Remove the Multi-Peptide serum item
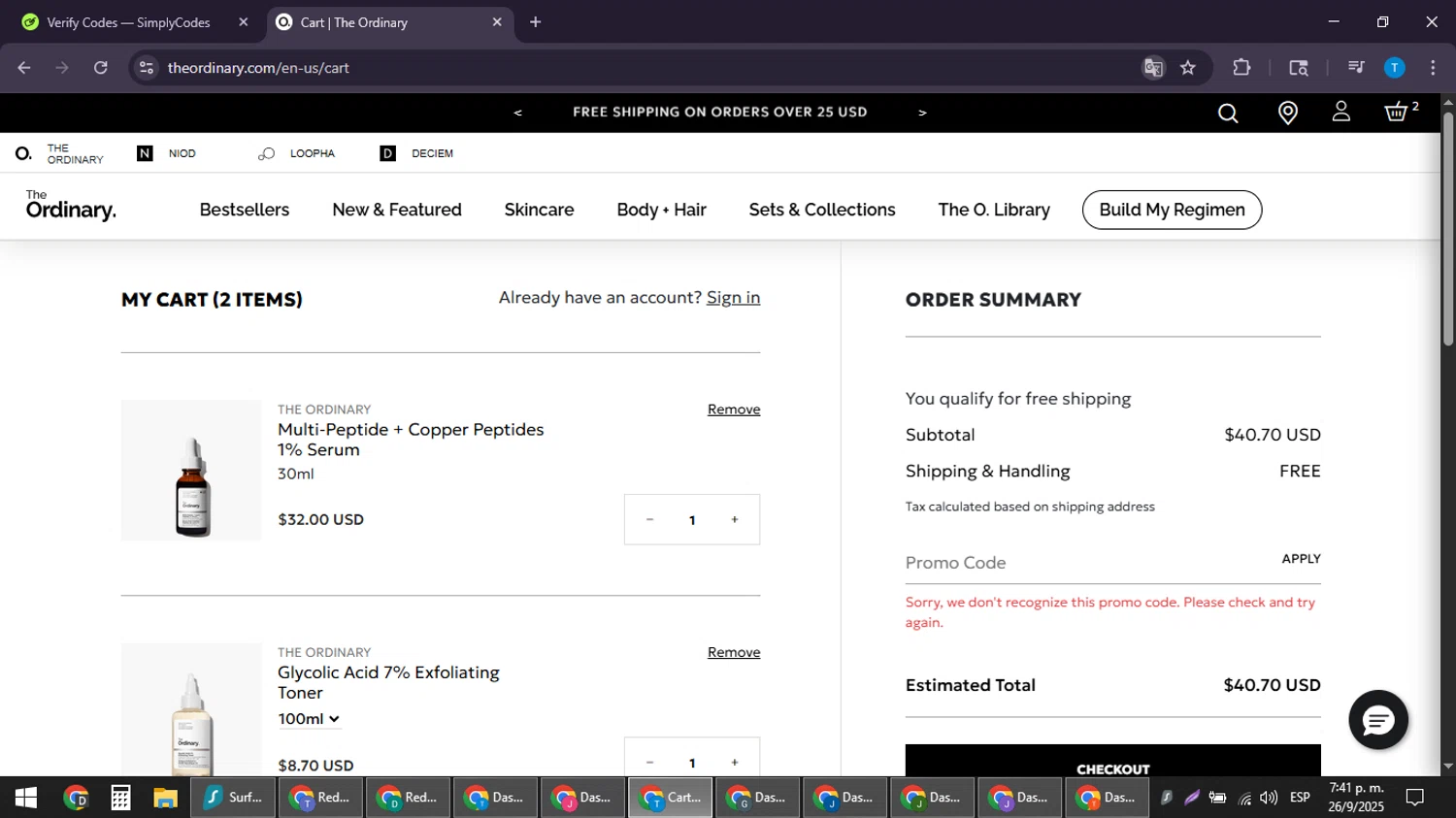 734,409
